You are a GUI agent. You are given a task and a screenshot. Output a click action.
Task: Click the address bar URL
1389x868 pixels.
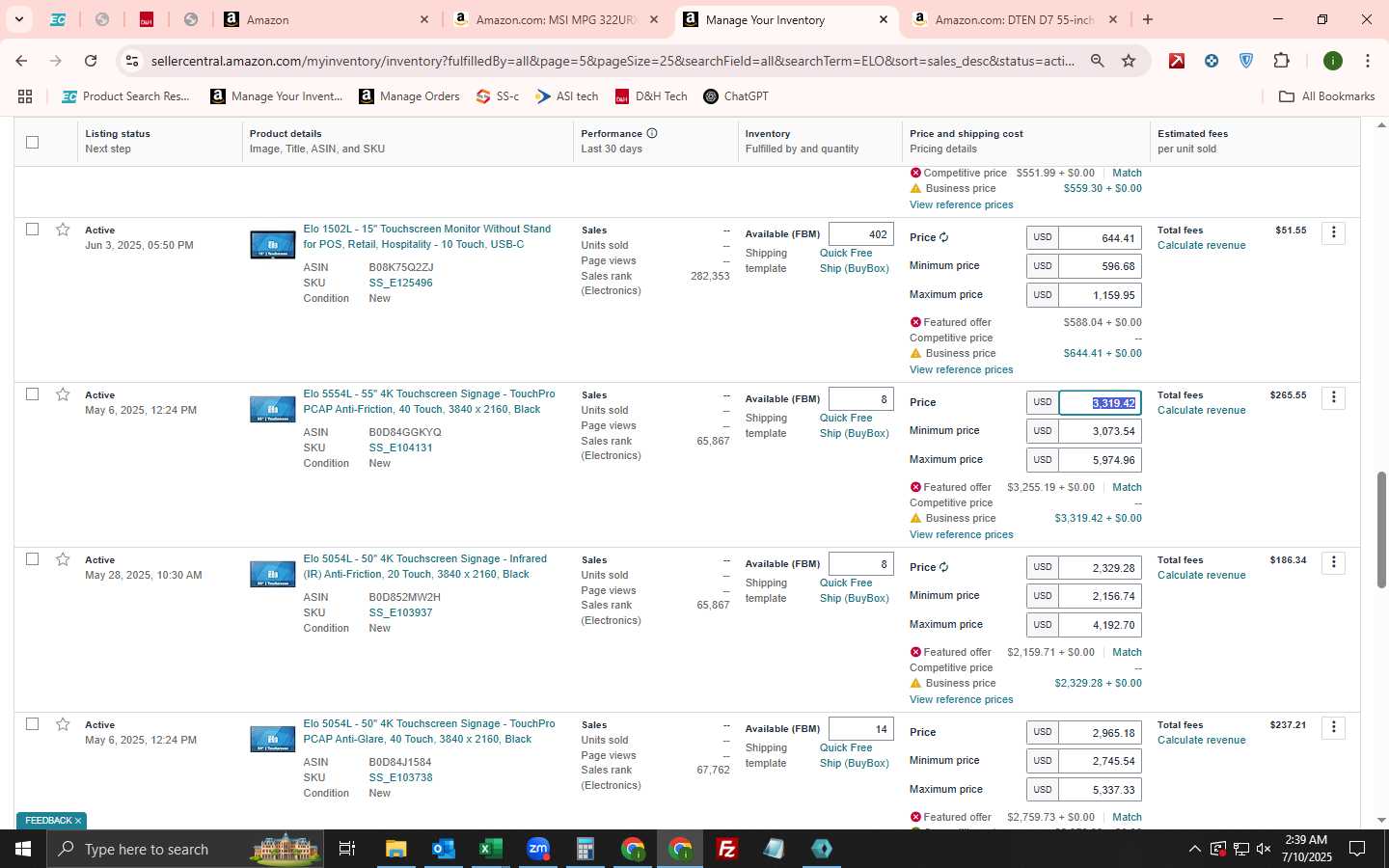tap(612, 61)
